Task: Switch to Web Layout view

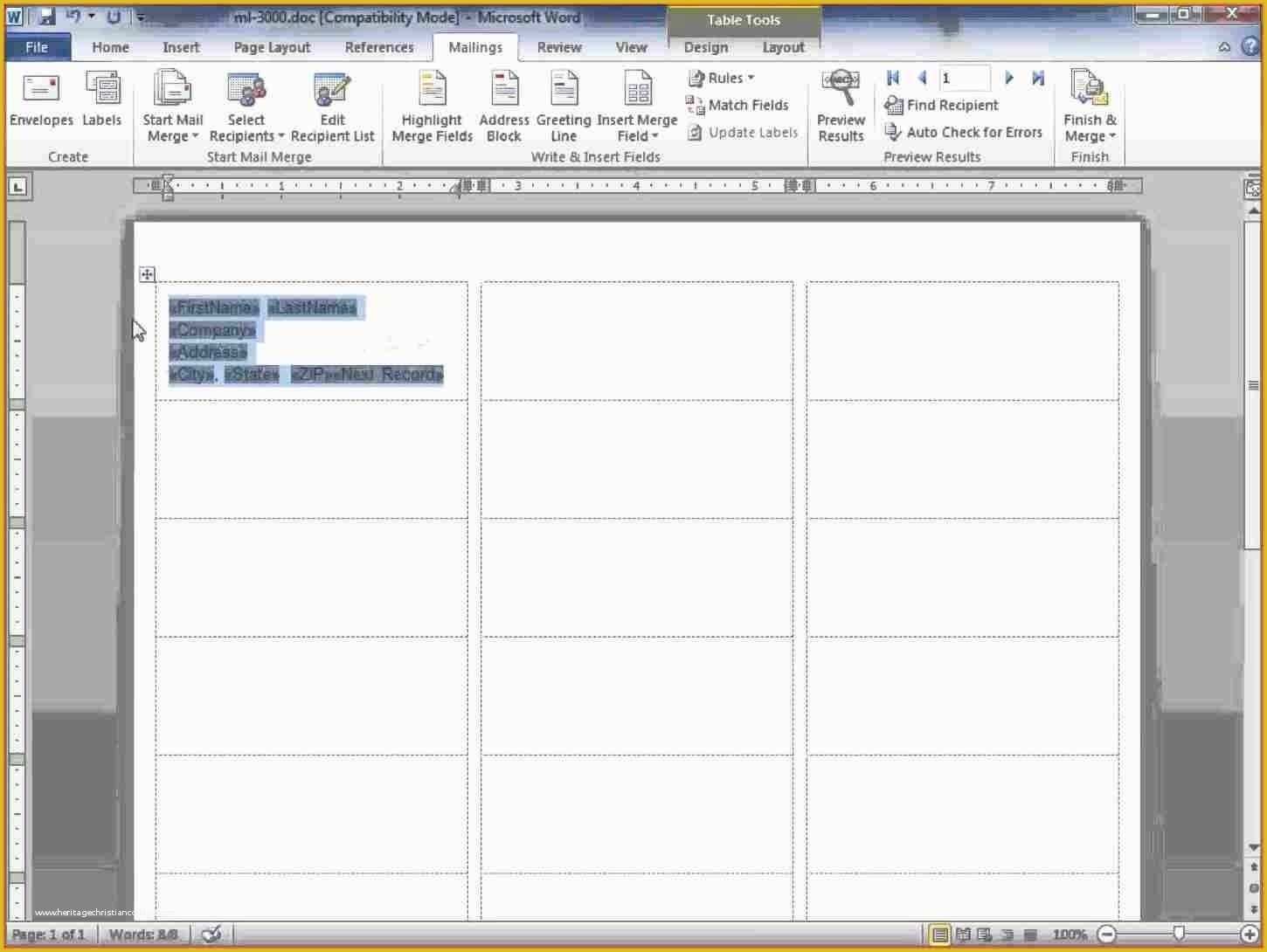Action: [x=985, y=935]
